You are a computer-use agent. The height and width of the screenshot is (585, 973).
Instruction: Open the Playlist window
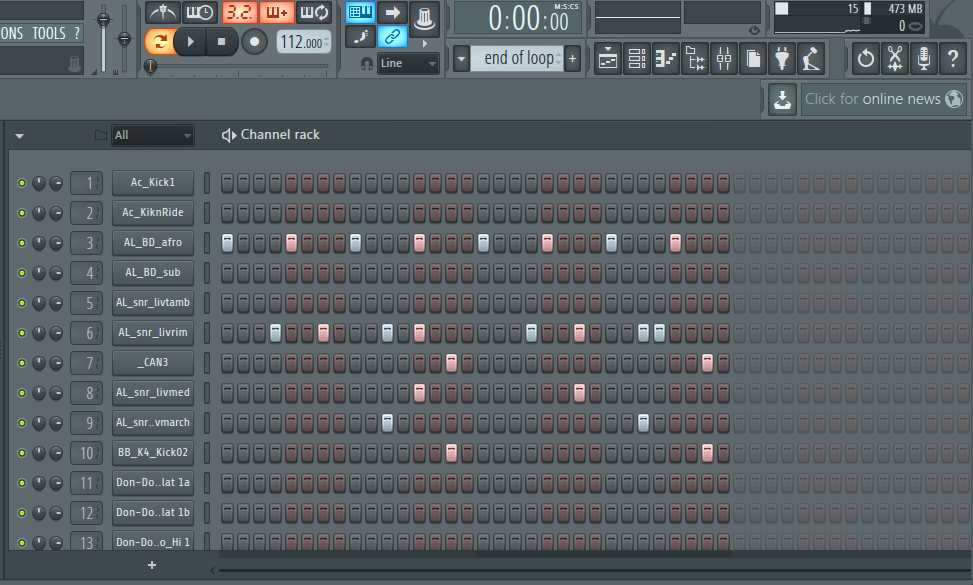tap(607, 58)
